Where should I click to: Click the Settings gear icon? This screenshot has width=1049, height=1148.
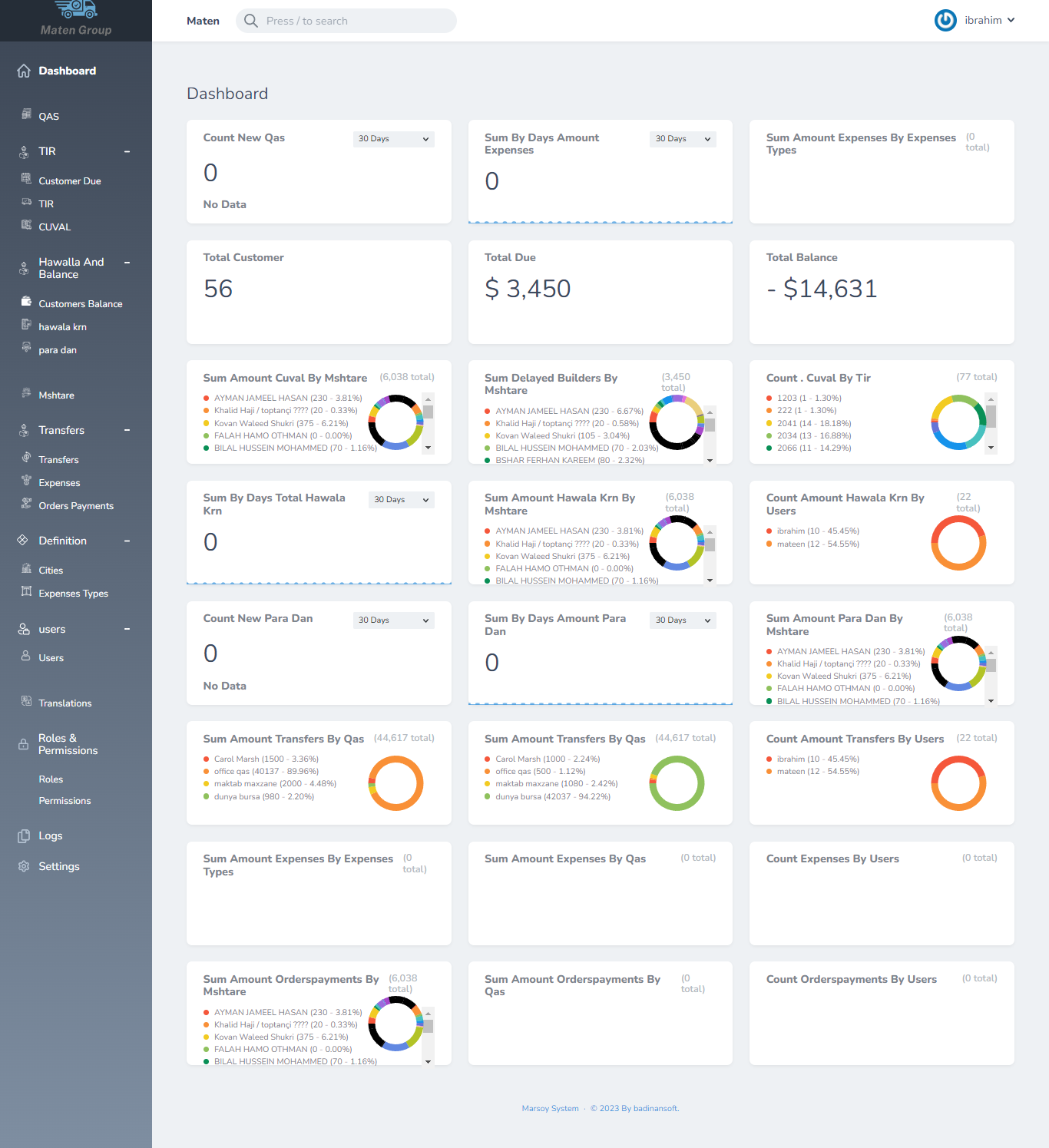(x=24, y=866)
